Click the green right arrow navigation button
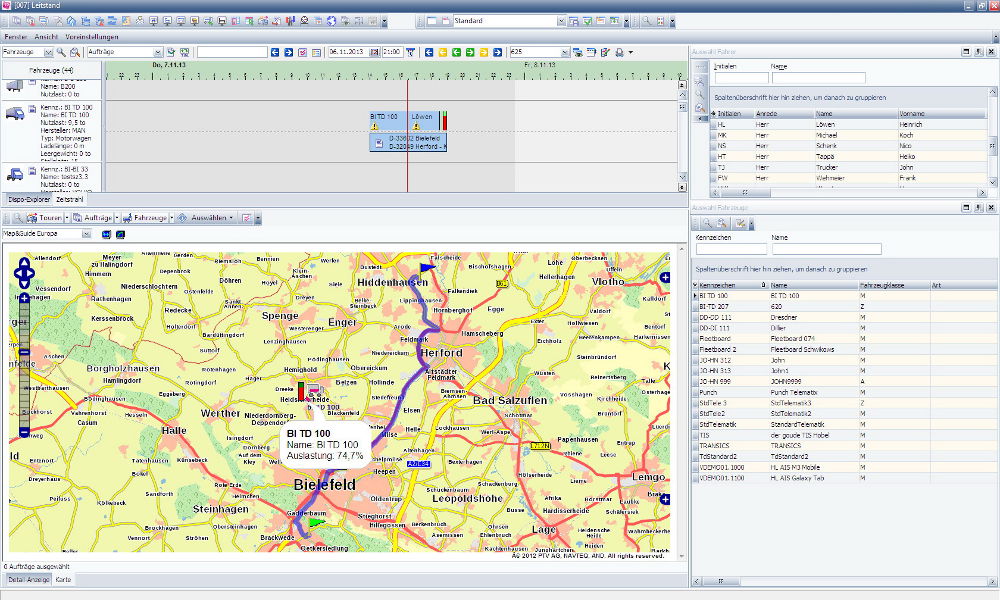The width and height of the screenshot is (1000, 600). pyautogui.click(x=470, y=52)
